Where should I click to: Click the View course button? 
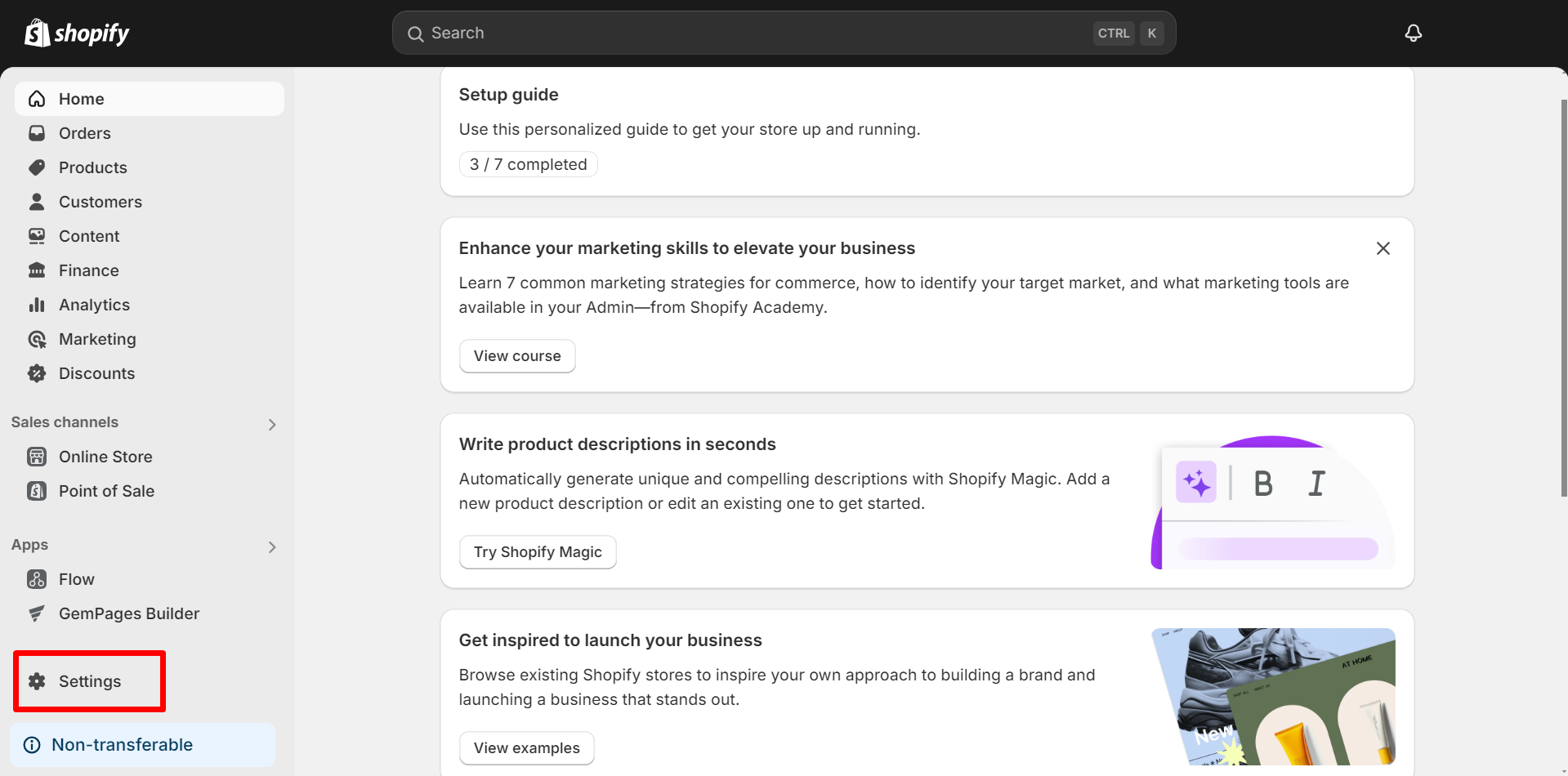coord(516,355)
